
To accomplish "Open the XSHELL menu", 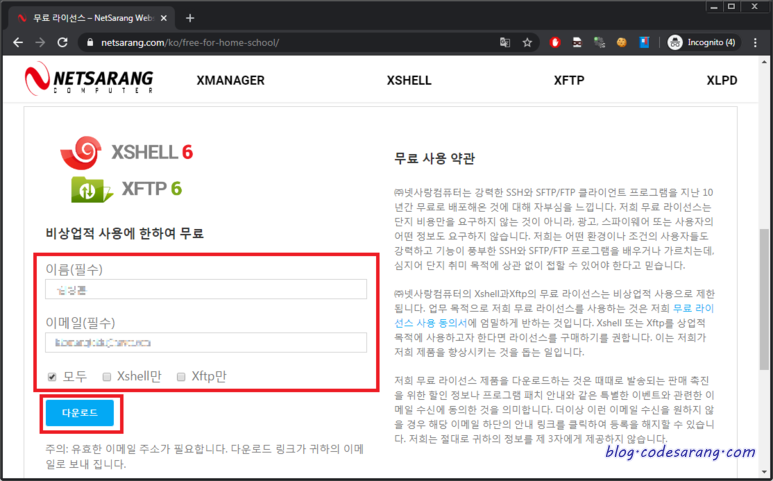I will click(x=409, y=80).
